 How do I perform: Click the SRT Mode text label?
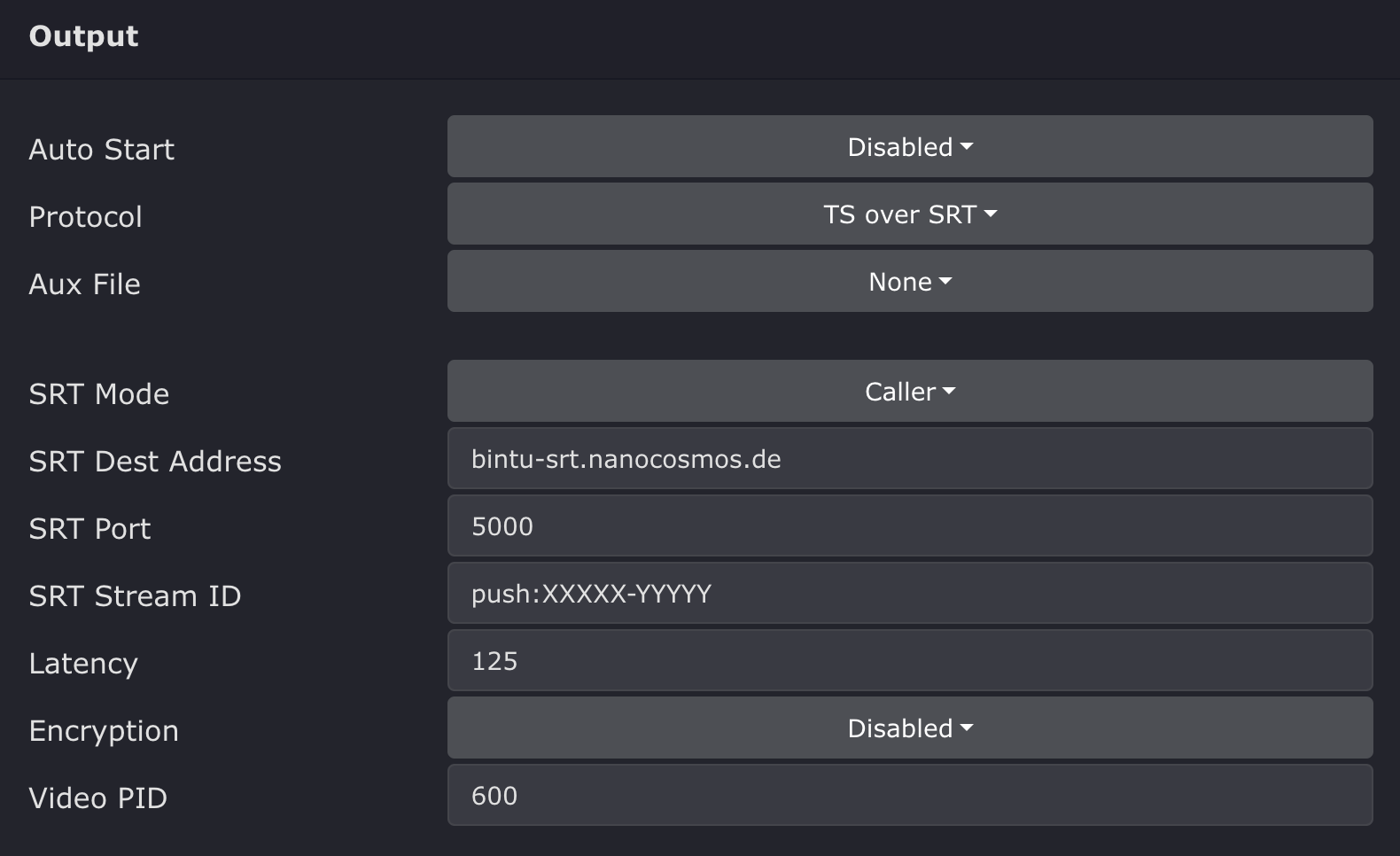coord(99,394)
